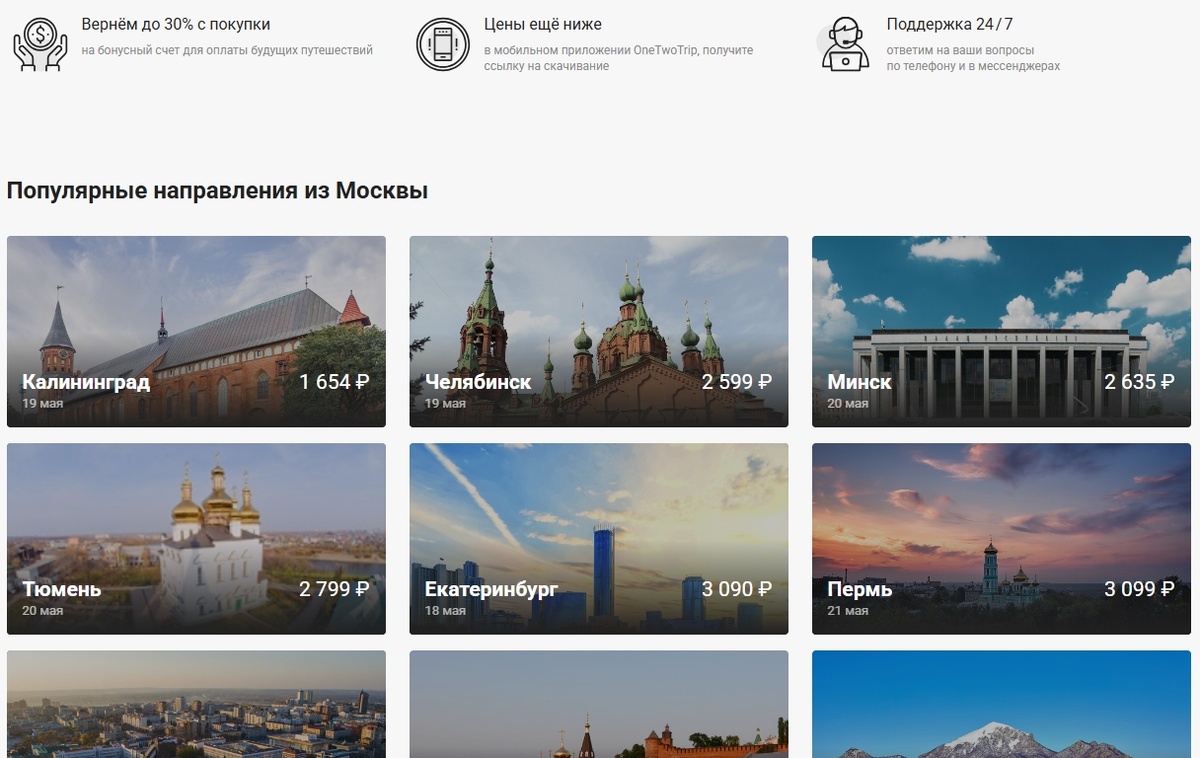Click the '20 мая' date on Тюмень card

point(43,611)
